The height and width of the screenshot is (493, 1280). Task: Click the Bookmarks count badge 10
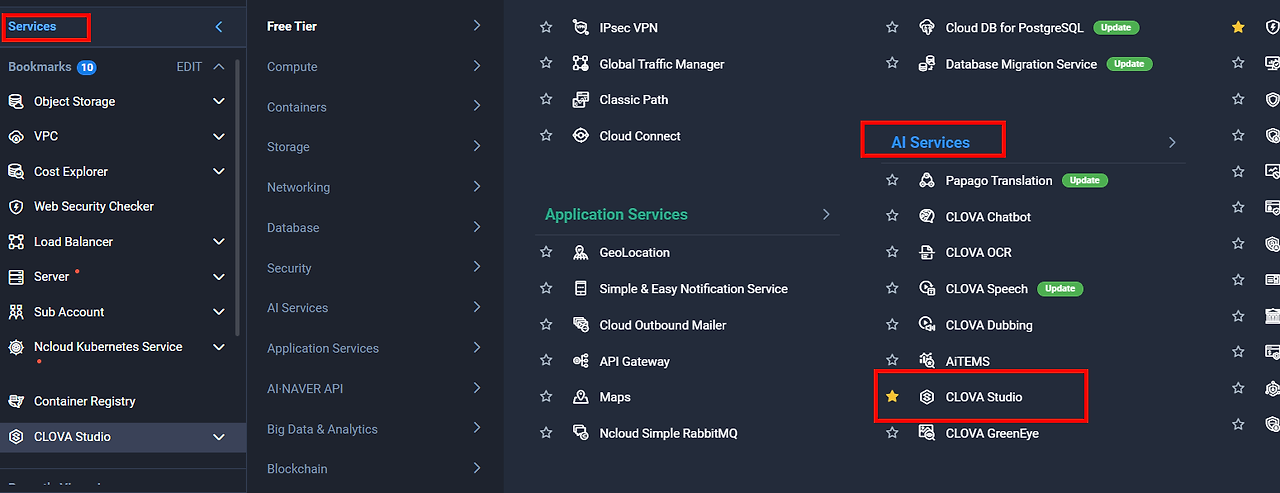87,67
